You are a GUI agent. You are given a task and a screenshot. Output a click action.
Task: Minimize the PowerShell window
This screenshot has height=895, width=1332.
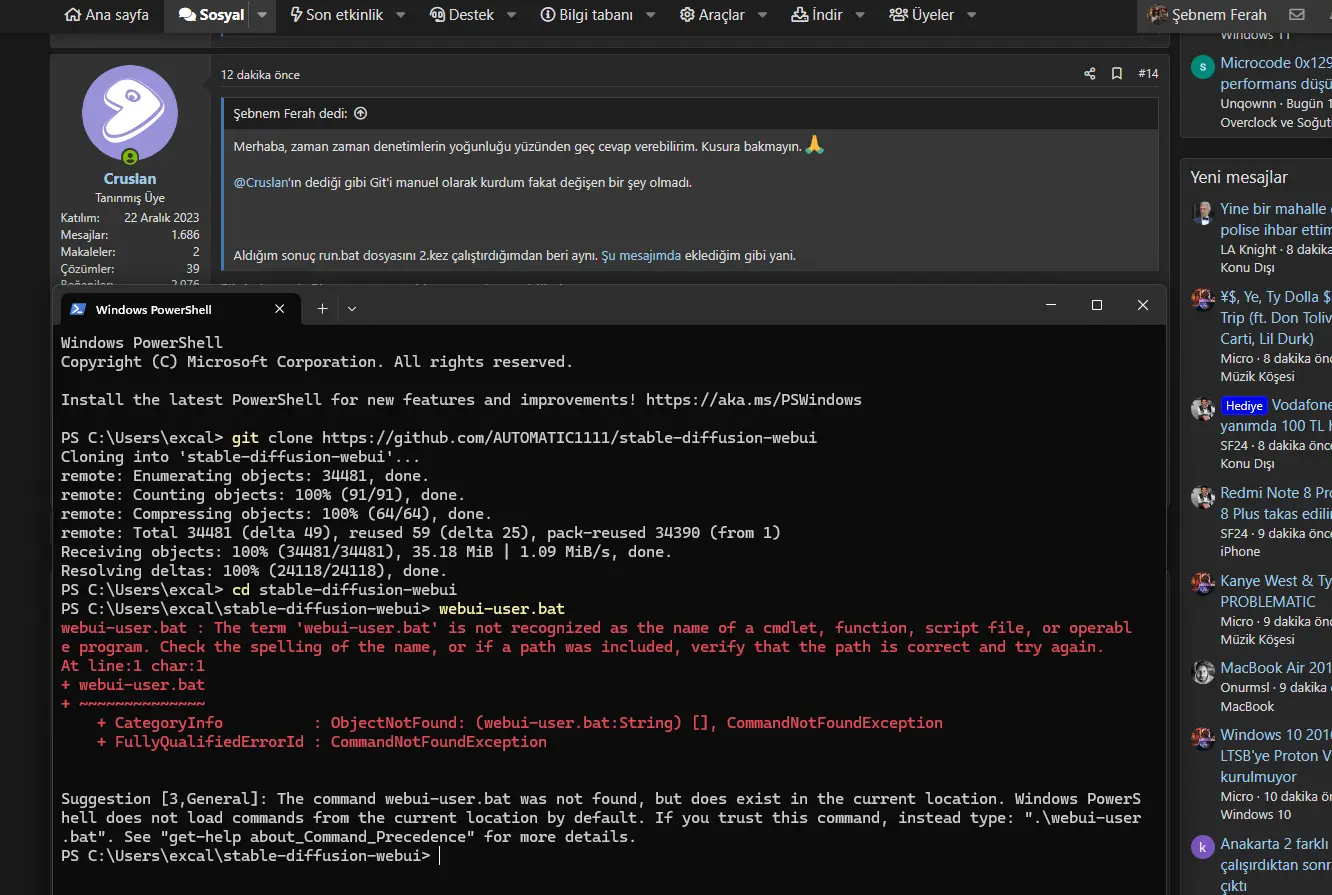point(1050,305)
